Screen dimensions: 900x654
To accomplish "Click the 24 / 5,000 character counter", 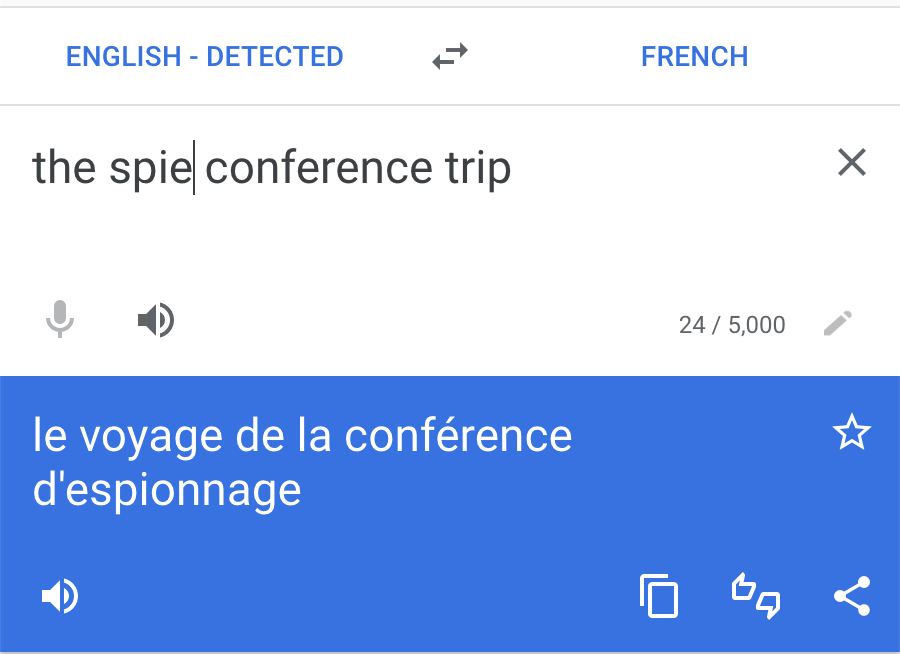I will coord(732,325).
